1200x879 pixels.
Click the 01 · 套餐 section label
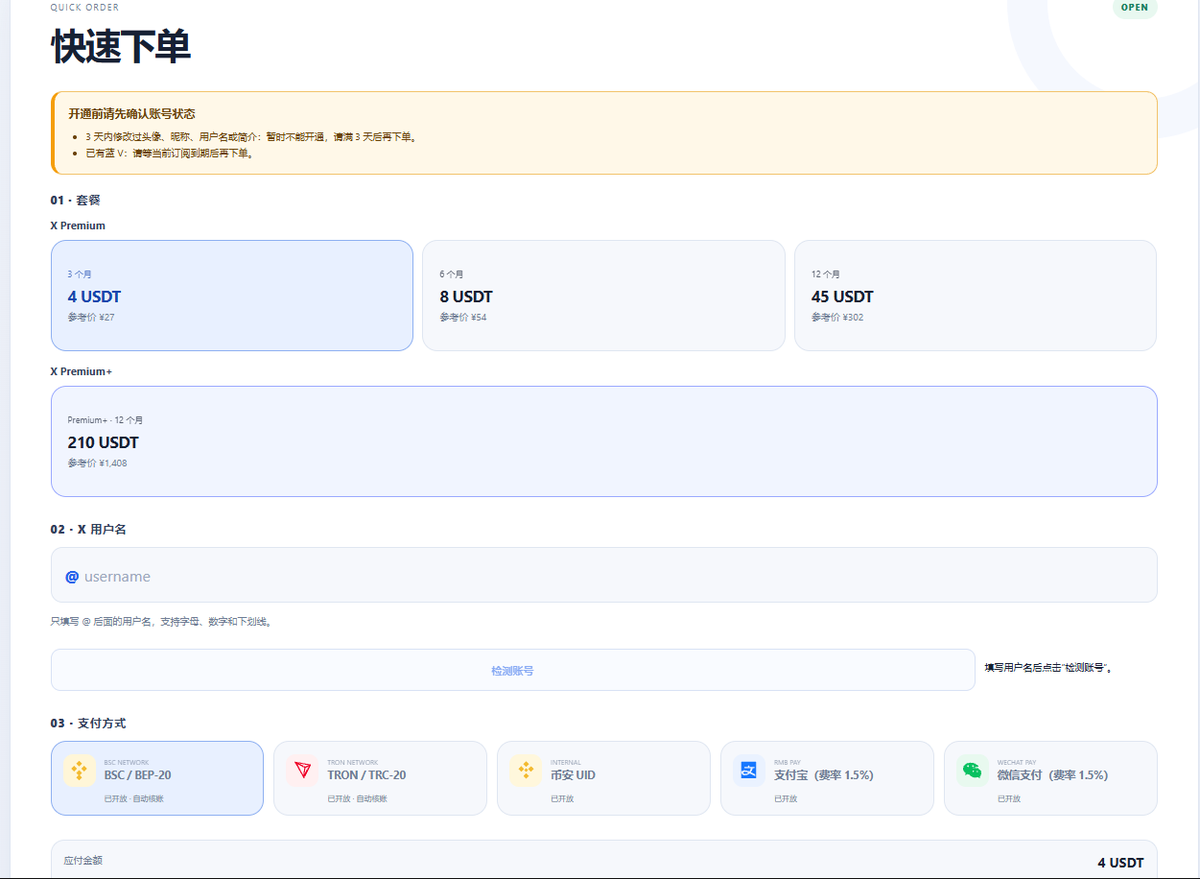click(76, 200)
